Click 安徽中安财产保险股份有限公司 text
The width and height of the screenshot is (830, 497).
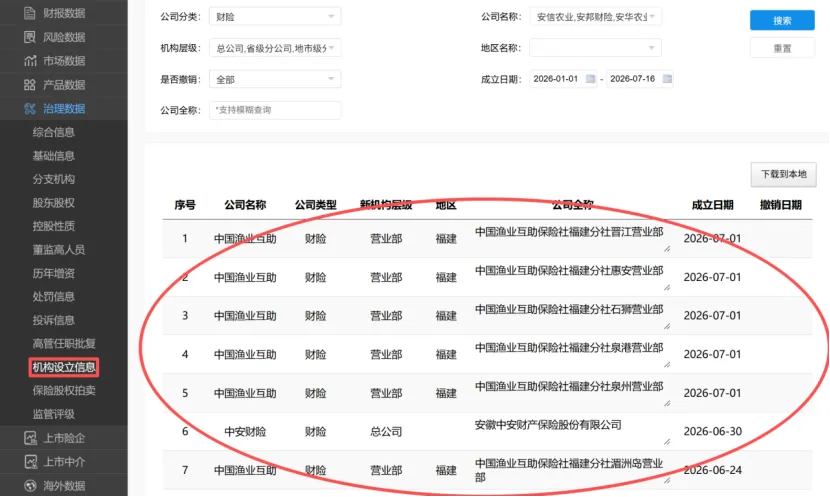pos(548,425)
